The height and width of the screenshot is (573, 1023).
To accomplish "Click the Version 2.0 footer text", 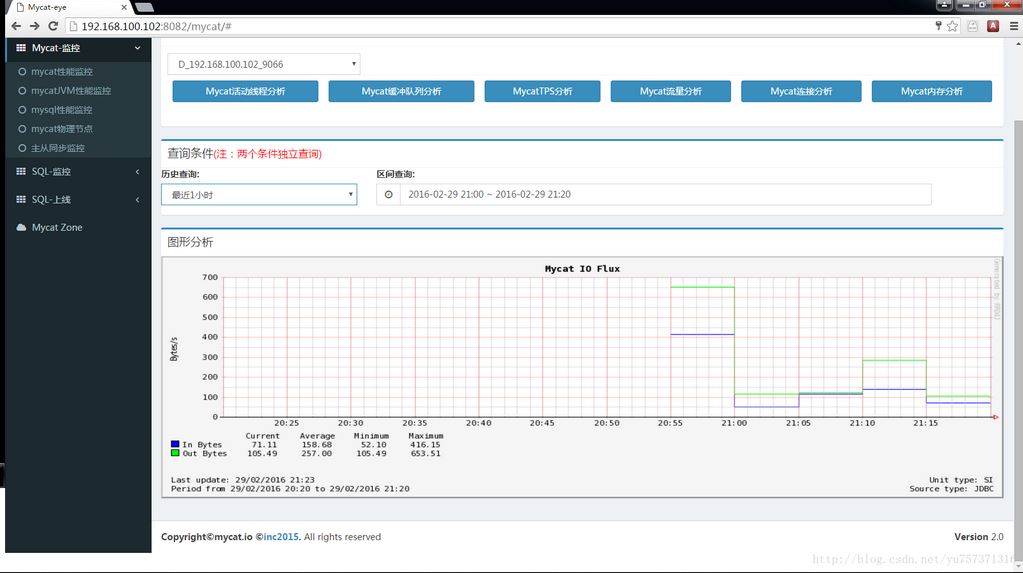I will 979,536.
